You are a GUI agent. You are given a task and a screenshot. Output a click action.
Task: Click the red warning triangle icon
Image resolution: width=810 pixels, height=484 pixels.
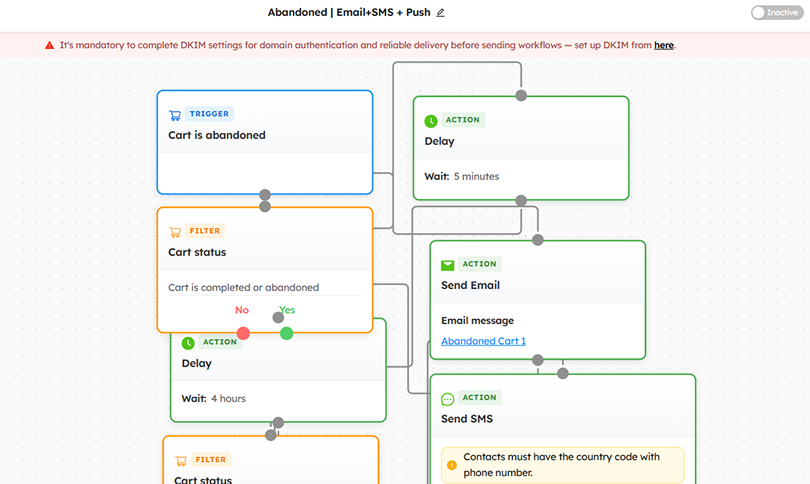pyautogui.click(x=50, y=45)
